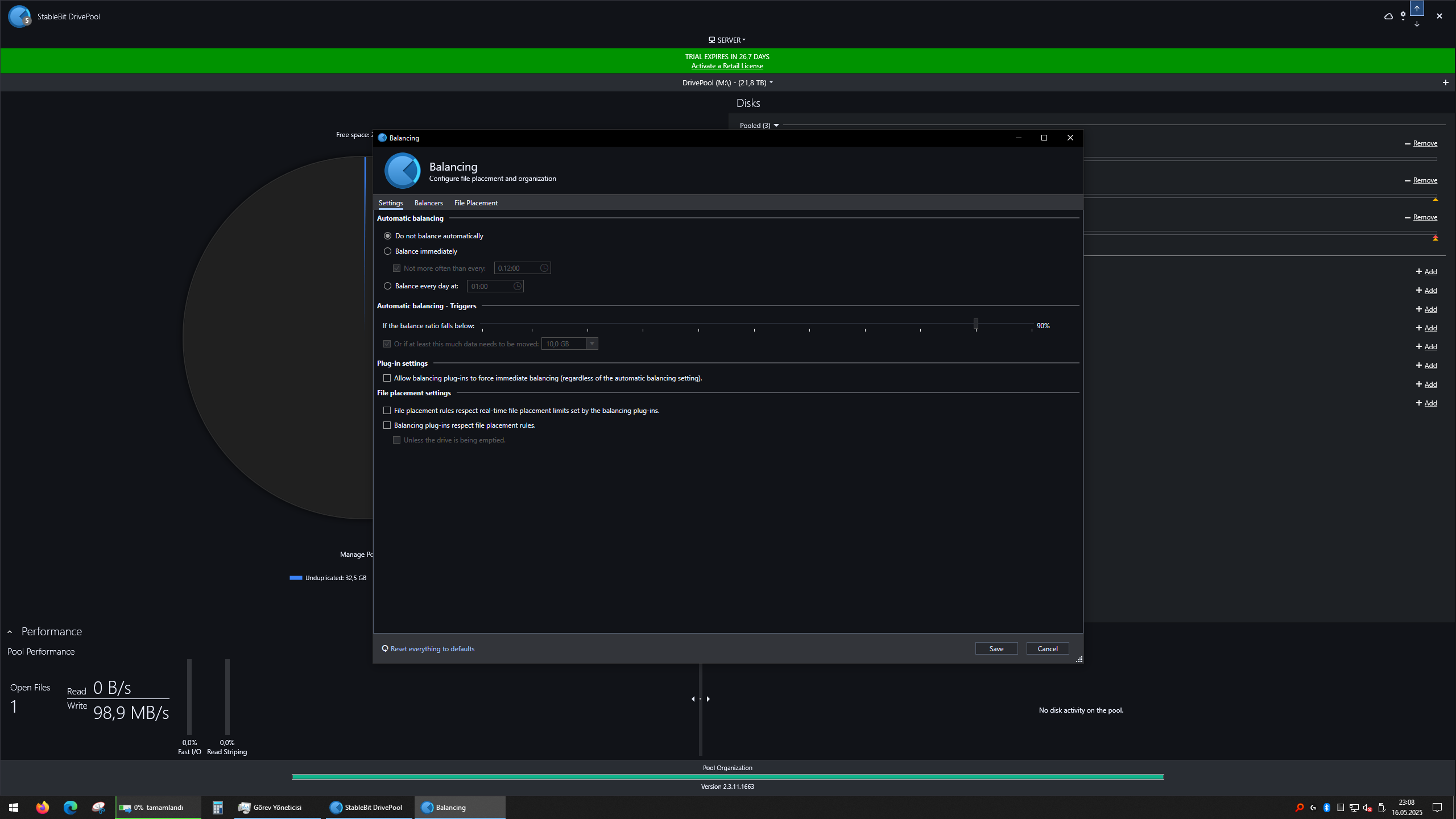Open Firefox from the taskbar
Viewport: 1456px width, 819px height.
click(x=43, y=808)
